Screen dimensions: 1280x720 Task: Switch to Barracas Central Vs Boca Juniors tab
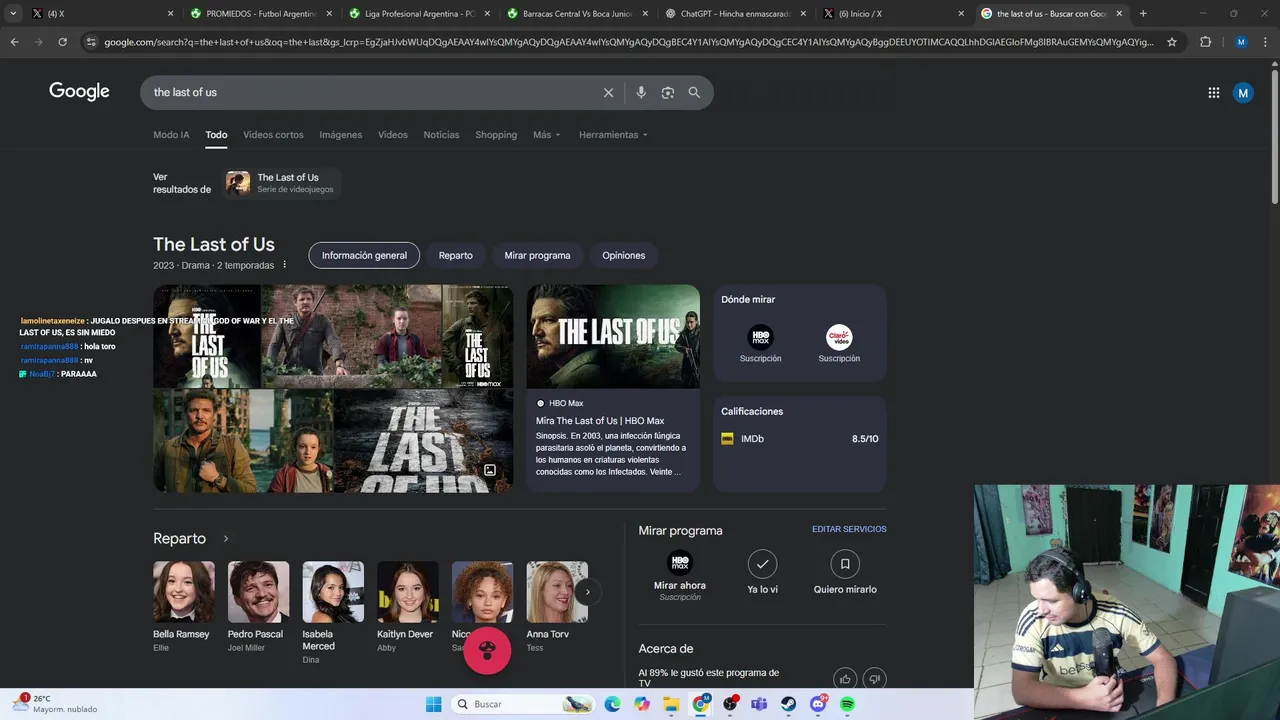578,14
